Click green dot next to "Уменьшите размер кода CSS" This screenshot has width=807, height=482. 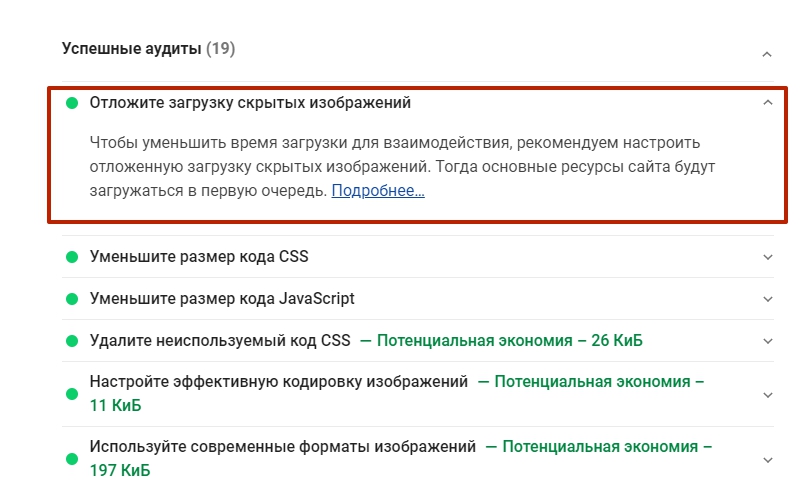(72, 257)
